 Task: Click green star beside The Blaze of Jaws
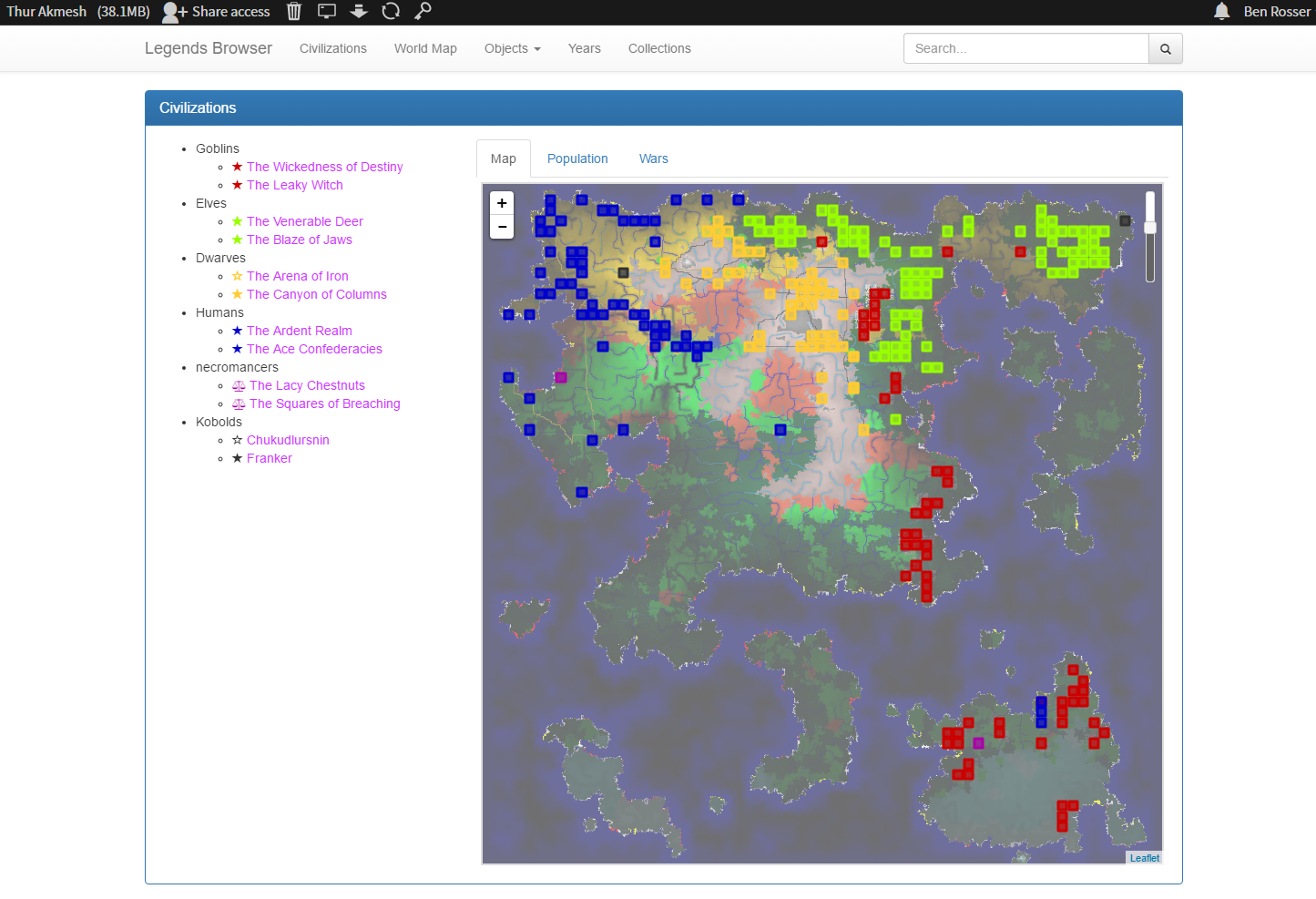click(x=237, y=240)
